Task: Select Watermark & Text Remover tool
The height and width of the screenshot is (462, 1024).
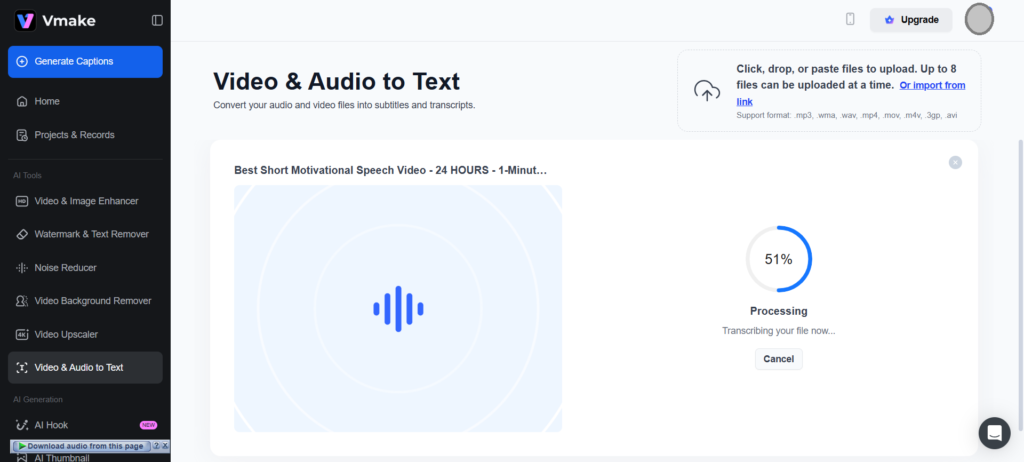Action: pyautogui.click(x=91, y=234)
